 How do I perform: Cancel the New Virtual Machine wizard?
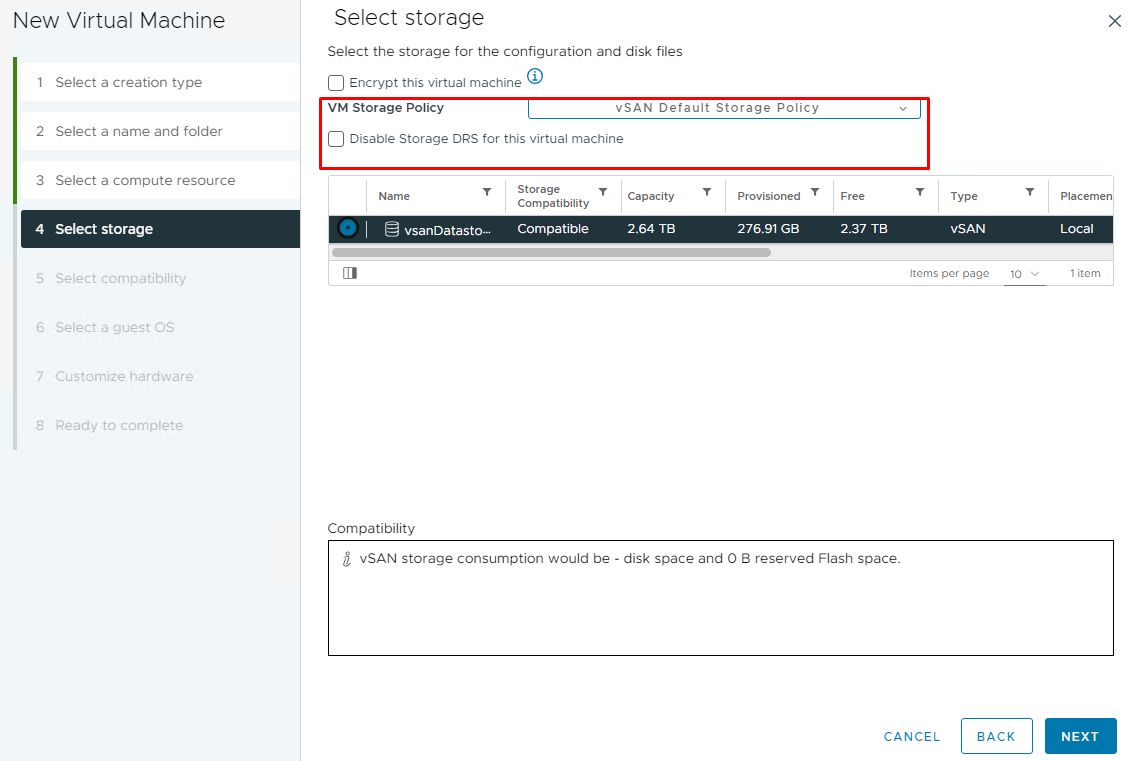coord(911,736)
